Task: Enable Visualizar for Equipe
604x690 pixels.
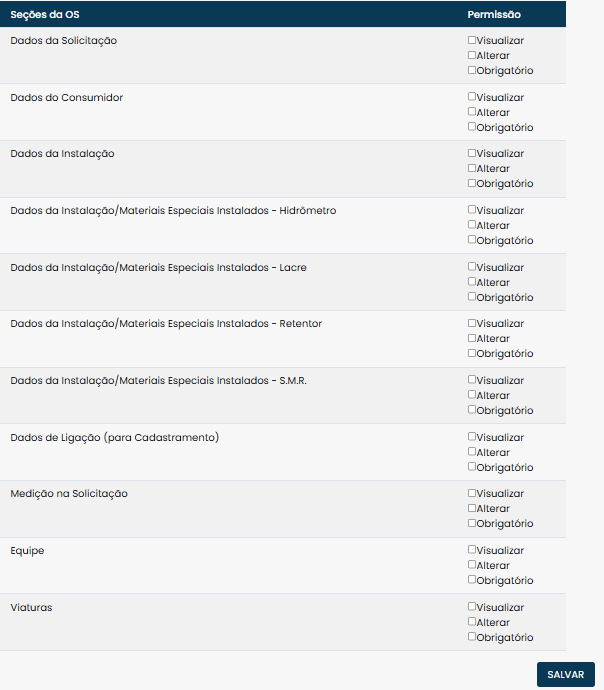Action: 472,551
